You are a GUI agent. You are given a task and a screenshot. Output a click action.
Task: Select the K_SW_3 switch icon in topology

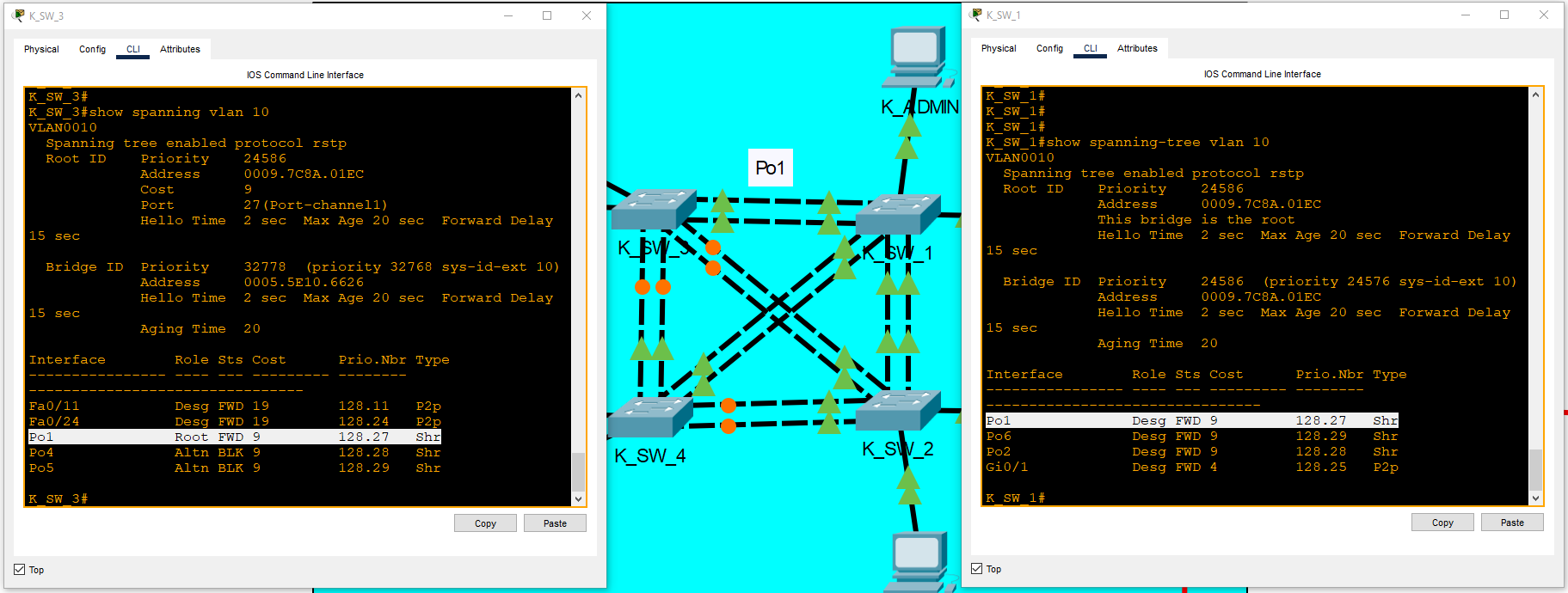tap(652, 208)
